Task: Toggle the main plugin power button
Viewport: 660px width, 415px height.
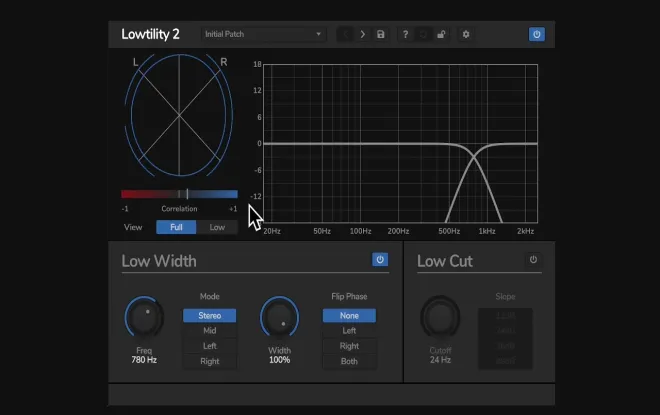Action: [x=537, y=35]
